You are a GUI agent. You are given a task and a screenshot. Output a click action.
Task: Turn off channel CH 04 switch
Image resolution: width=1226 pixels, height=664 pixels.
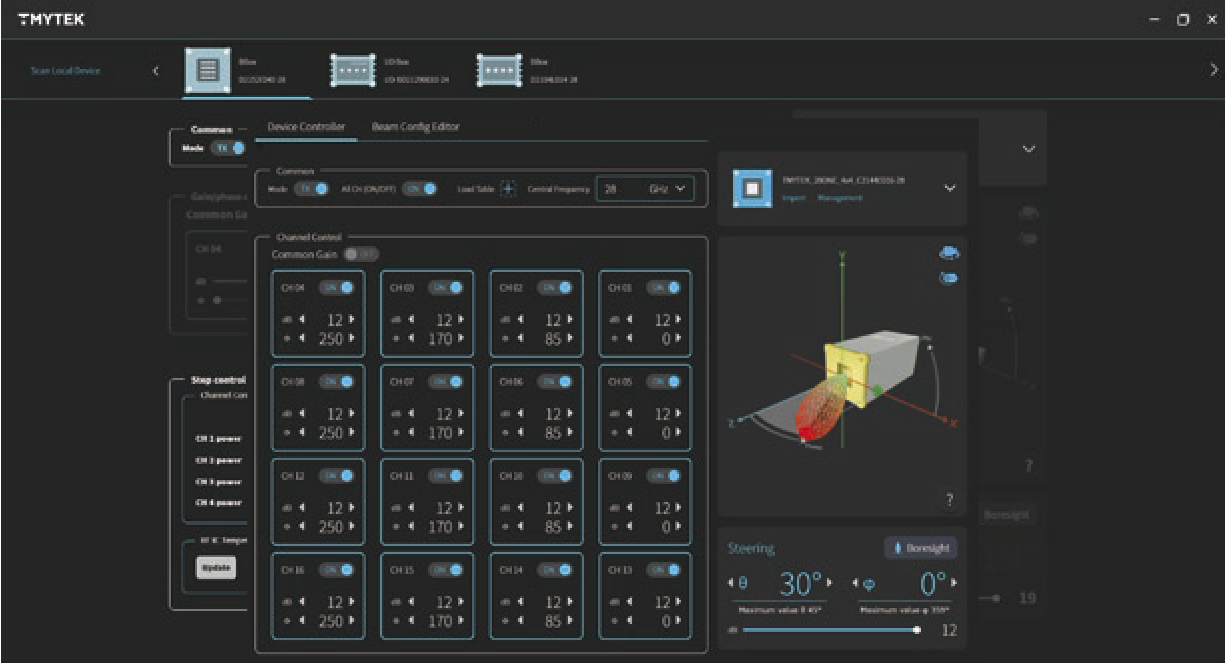click(x=337, y=288)
